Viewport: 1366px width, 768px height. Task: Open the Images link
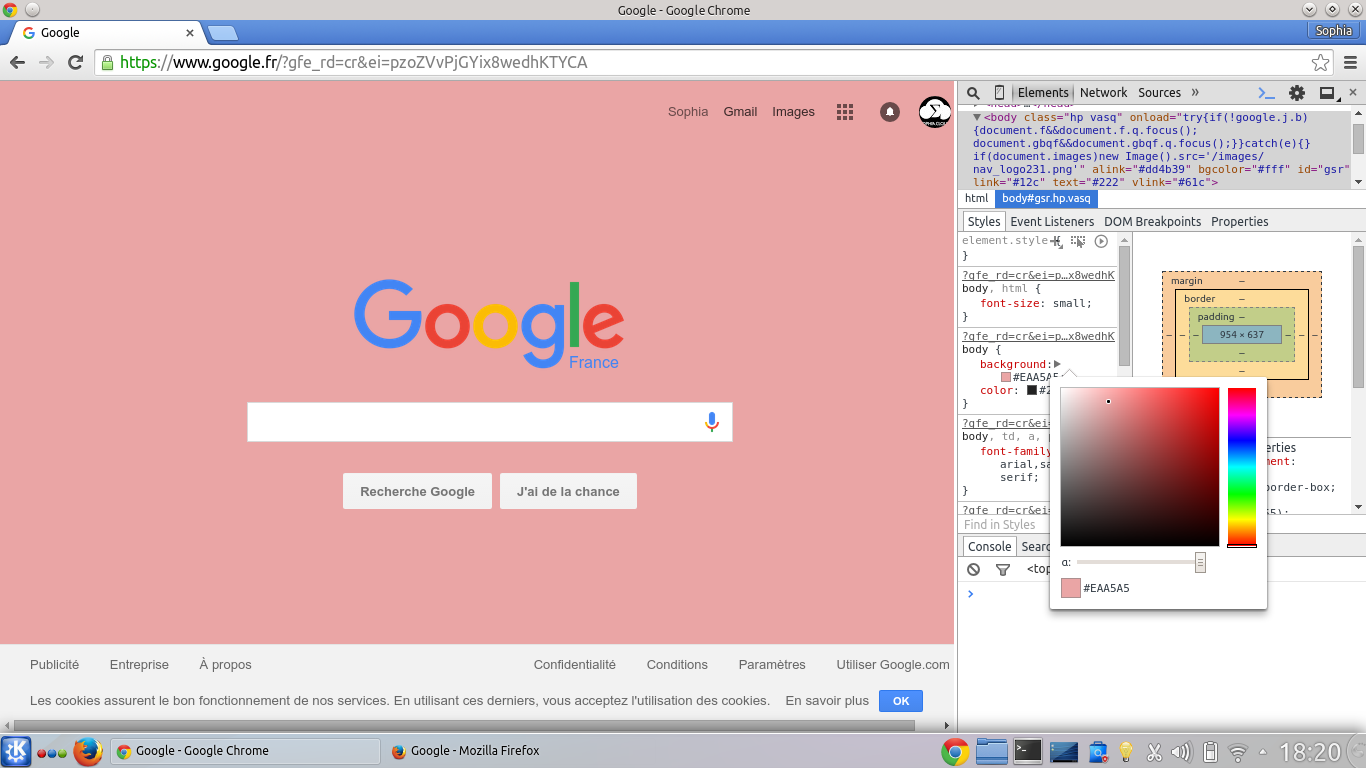[793, 112]
